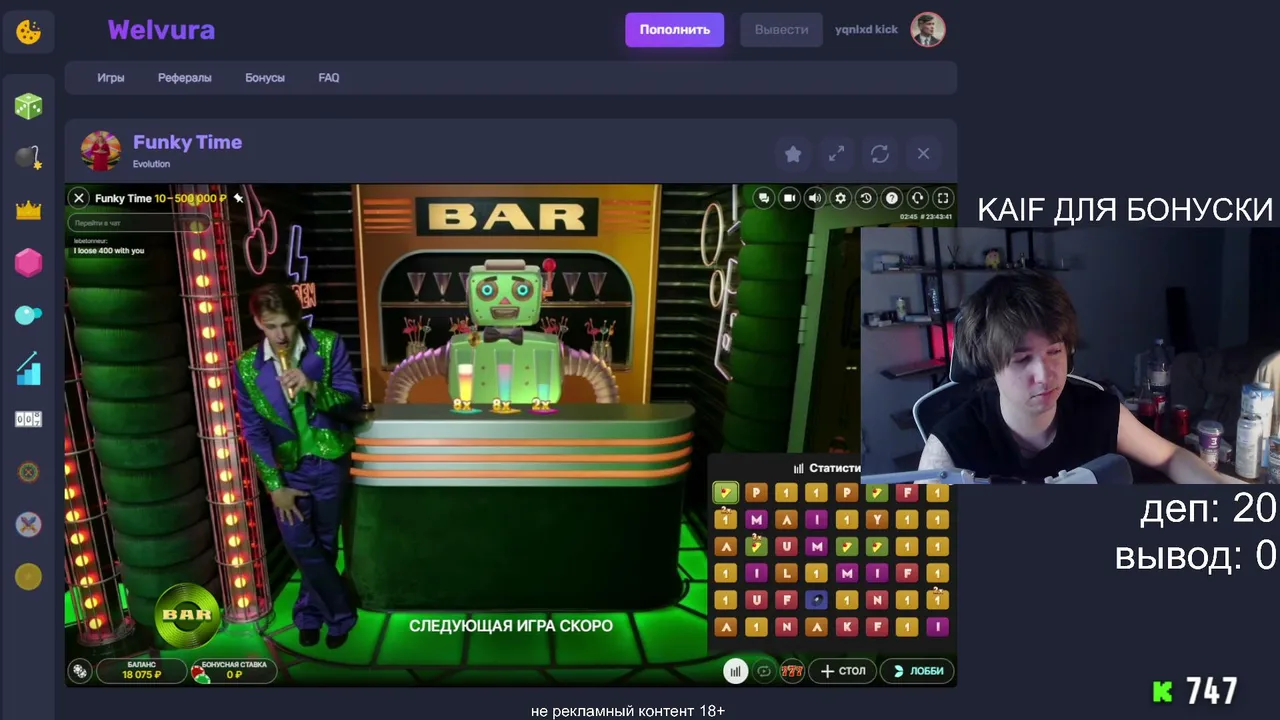Click the chat input field in game
Image resolution: width=1280 pixels, height=720 pixels.
pyautogui.click(x=138, y=224)
